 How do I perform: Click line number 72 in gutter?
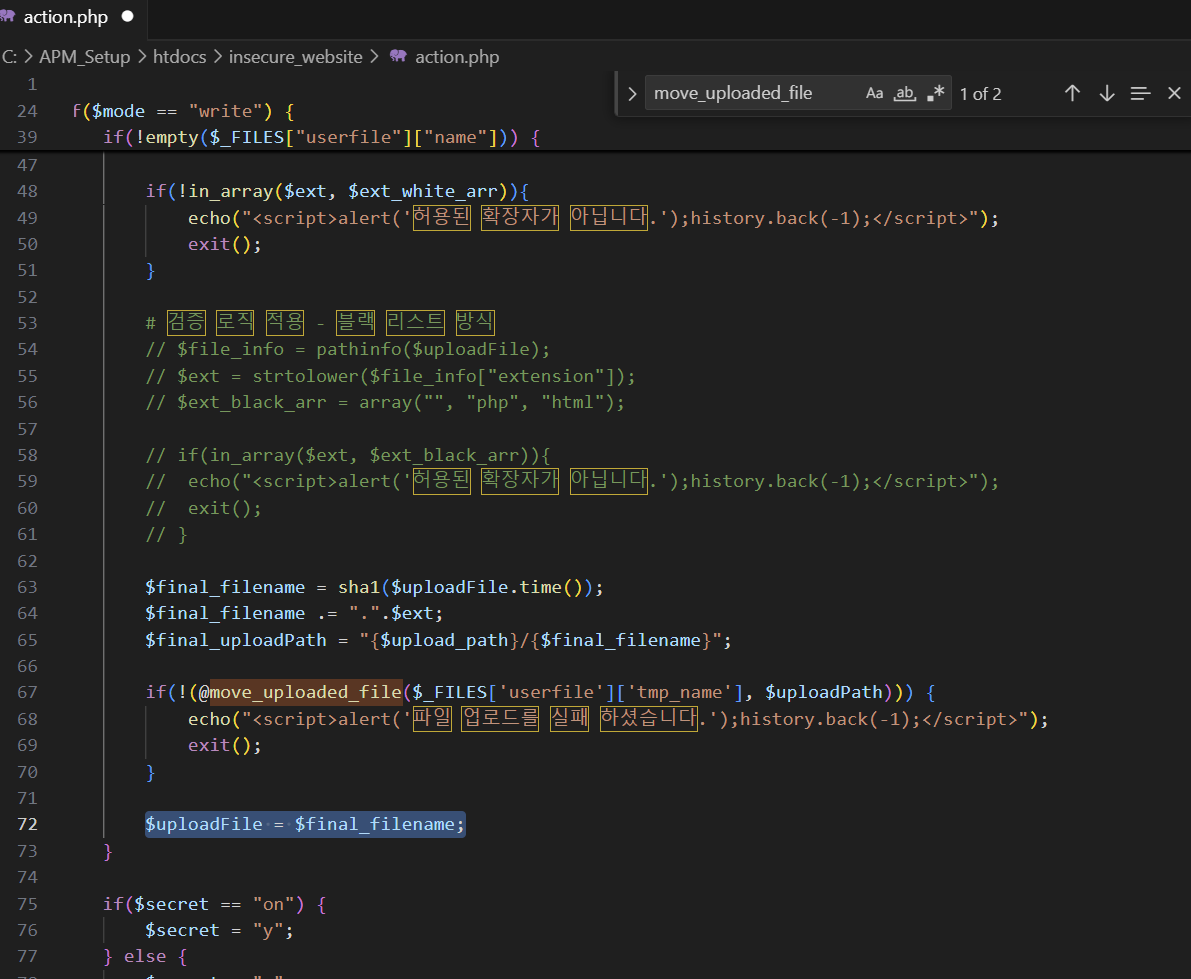pos(27,824)
